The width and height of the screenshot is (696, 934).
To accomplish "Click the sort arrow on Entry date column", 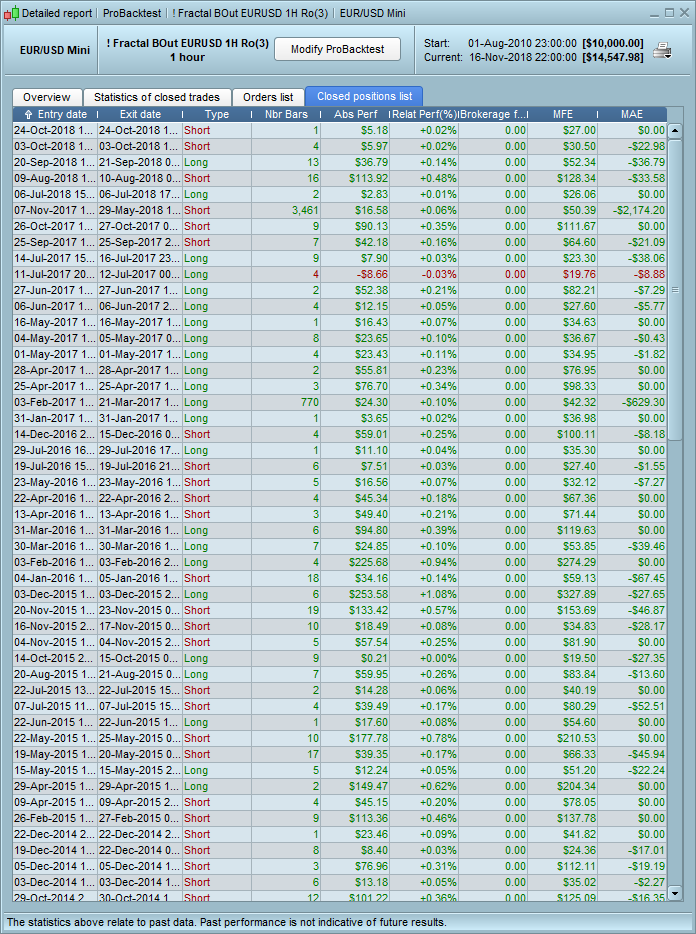I will click(28, 114).
